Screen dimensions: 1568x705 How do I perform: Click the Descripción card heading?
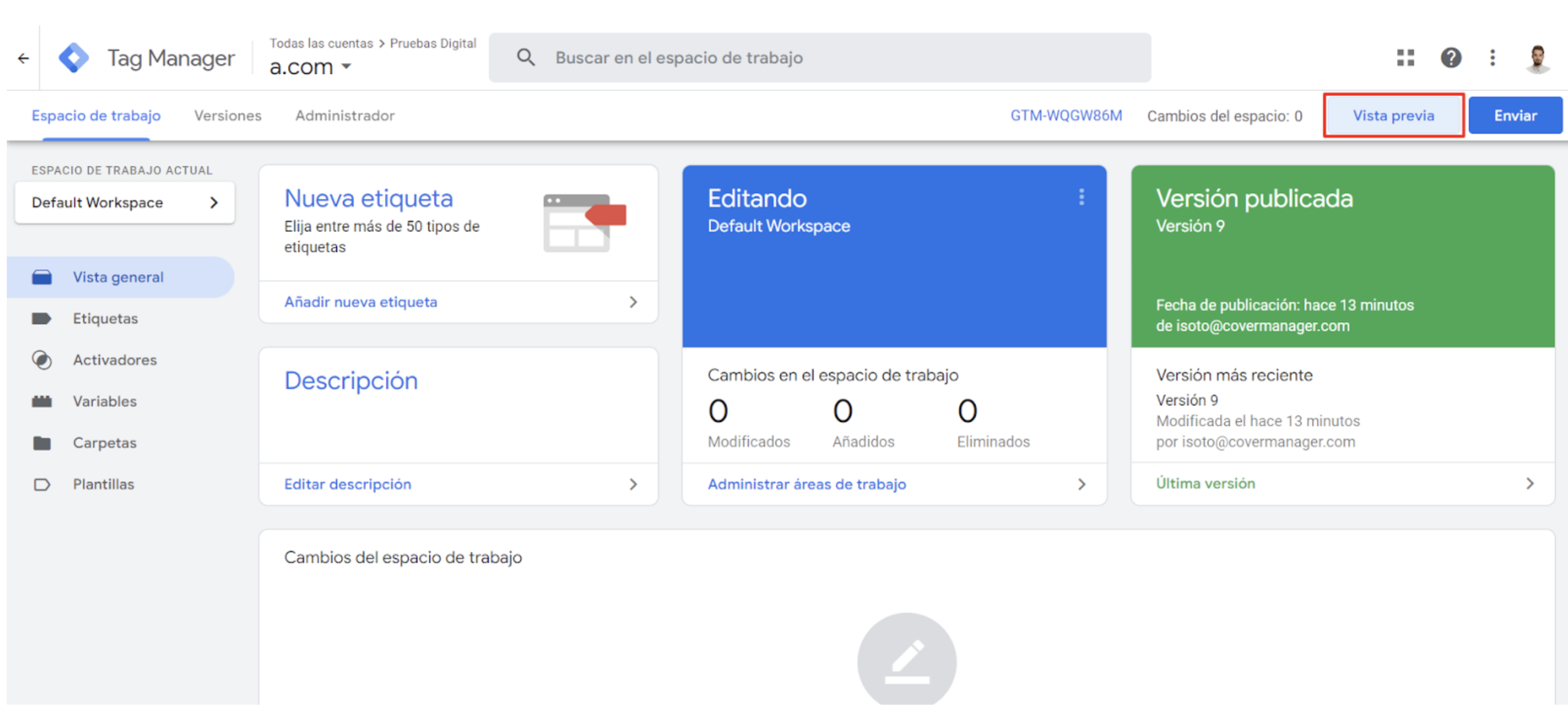[351, 381]
